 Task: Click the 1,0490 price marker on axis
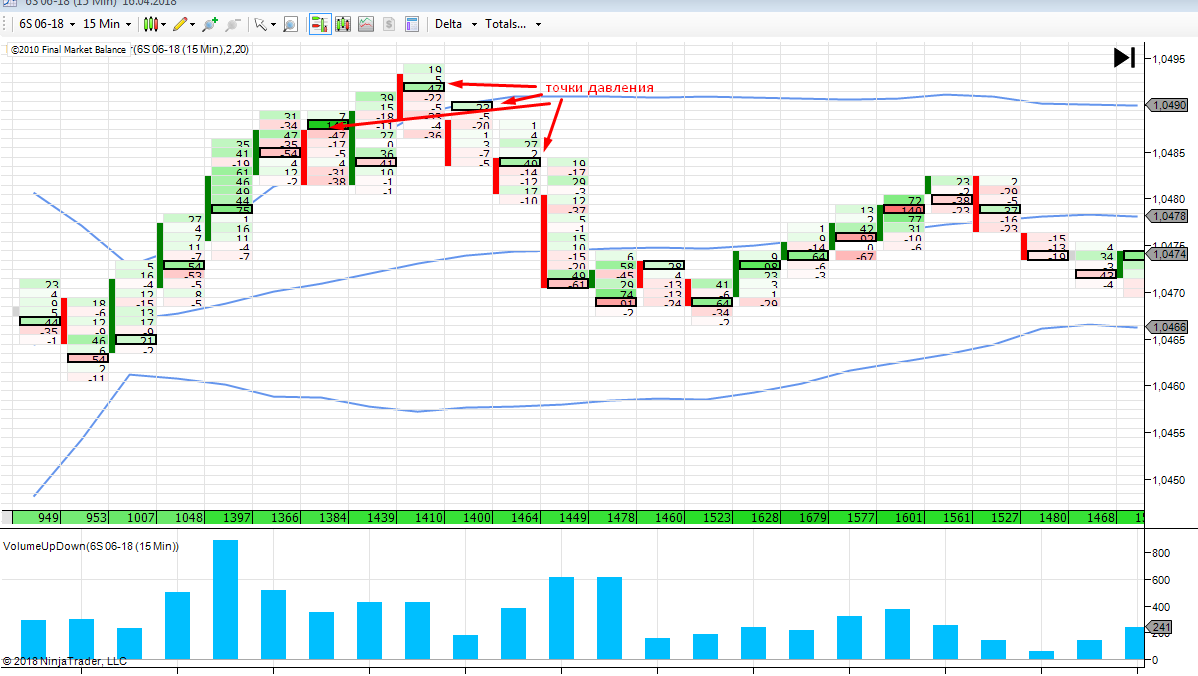(1167, 105)
